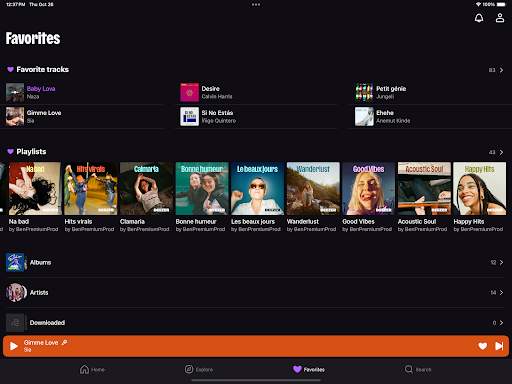Expand the Albums row chevron
Screen dimensions: 512x384
pos(501,263)
